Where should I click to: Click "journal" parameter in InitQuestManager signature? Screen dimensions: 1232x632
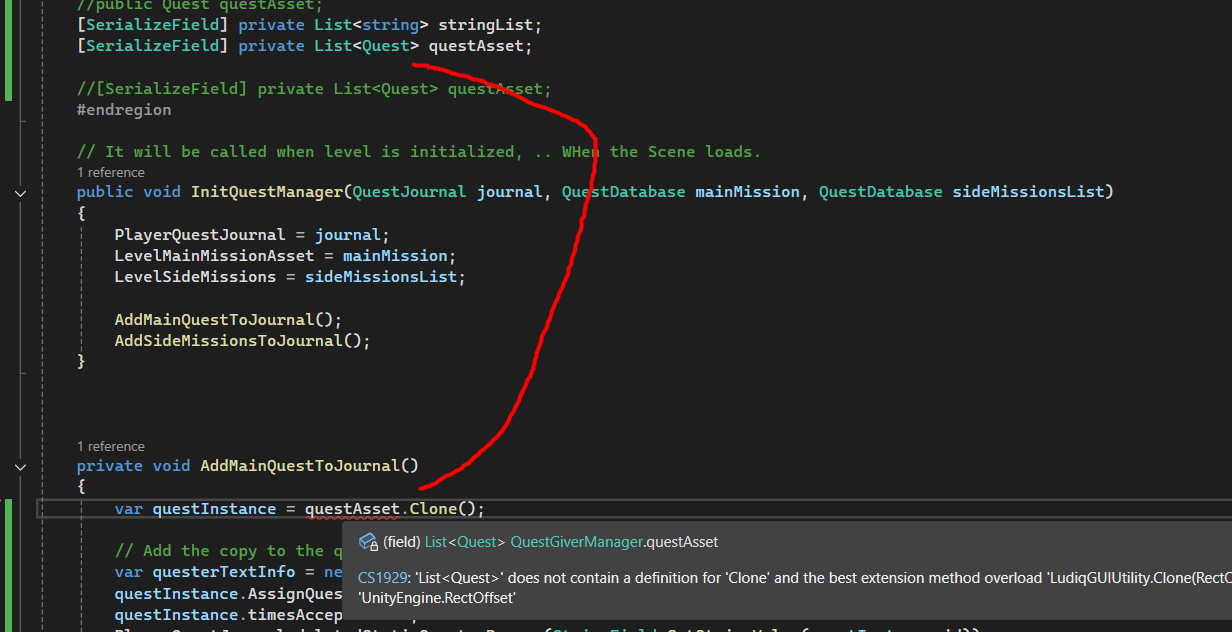tap(510, 191)
